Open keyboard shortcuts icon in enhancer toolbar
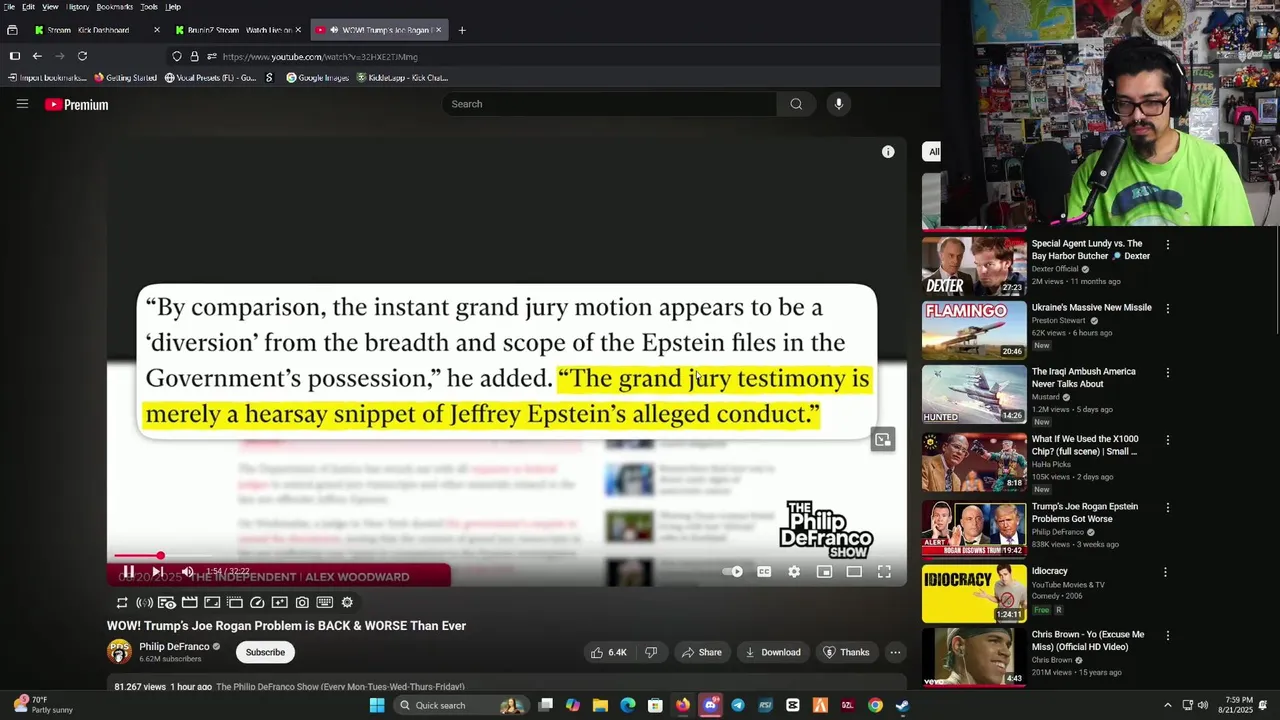 pyautogui.click(x=324, y=602)
